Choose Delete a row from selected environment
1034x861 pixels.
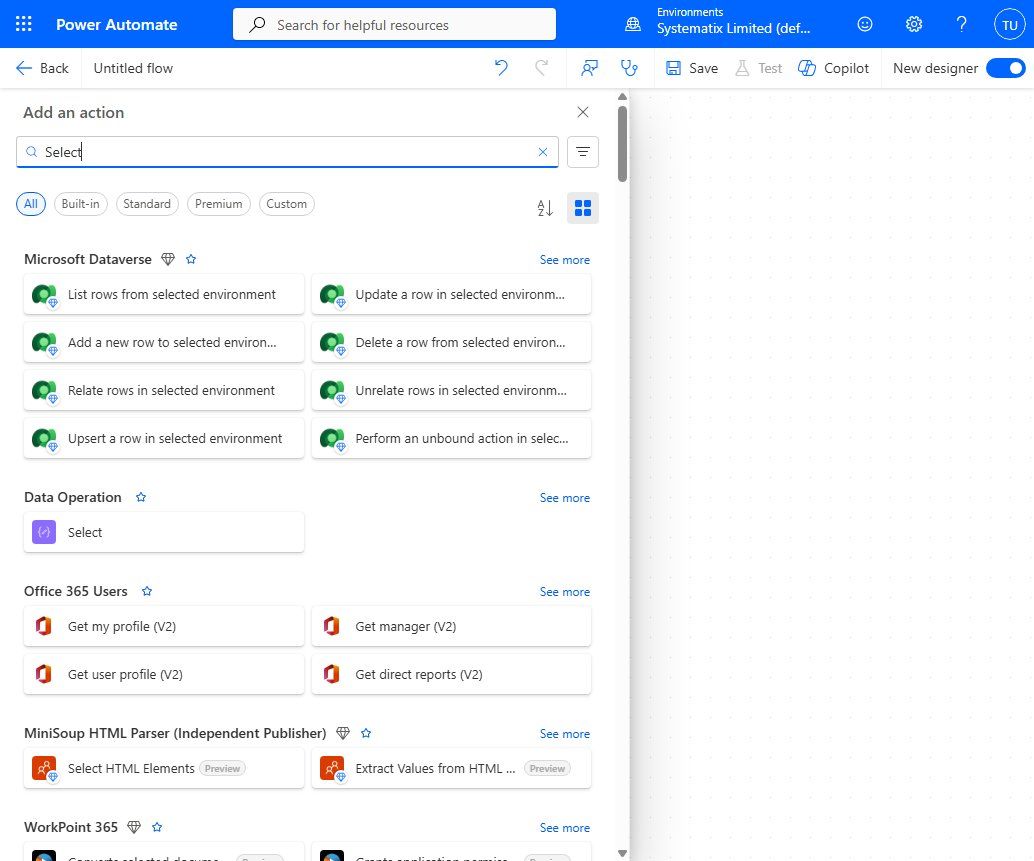click(452, 342)
